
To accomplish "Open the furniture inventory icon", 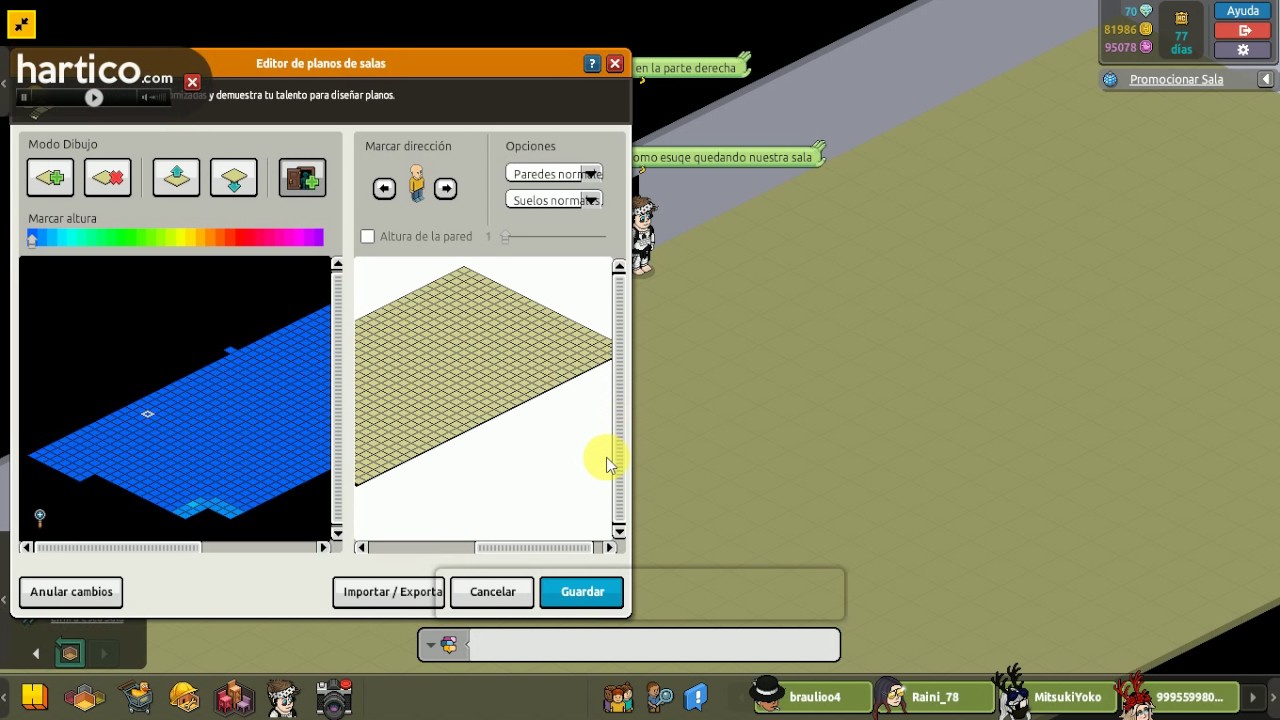I will [x=234, y=697].
